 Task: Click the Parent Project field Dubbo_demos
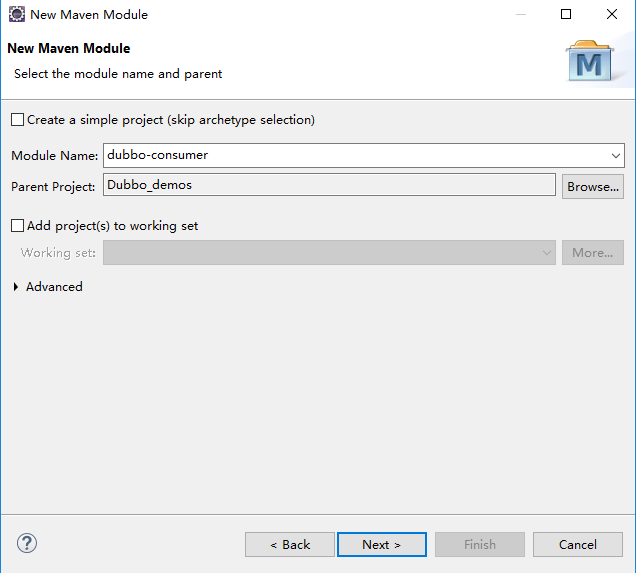click(x=329, y=185)
